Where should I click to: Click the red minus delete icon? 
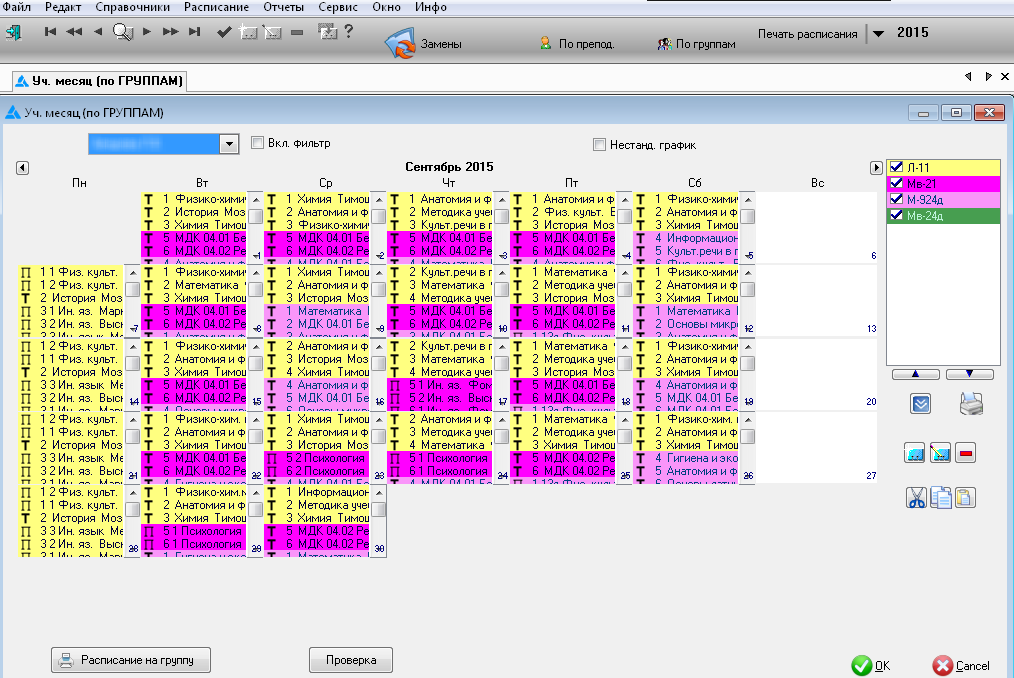[x=965, y=452]
